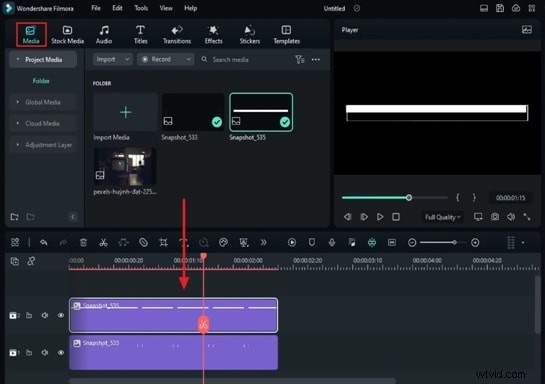545x384 pixels.
Task: Open the Import dropdown
Action: (x=113, y=59)
